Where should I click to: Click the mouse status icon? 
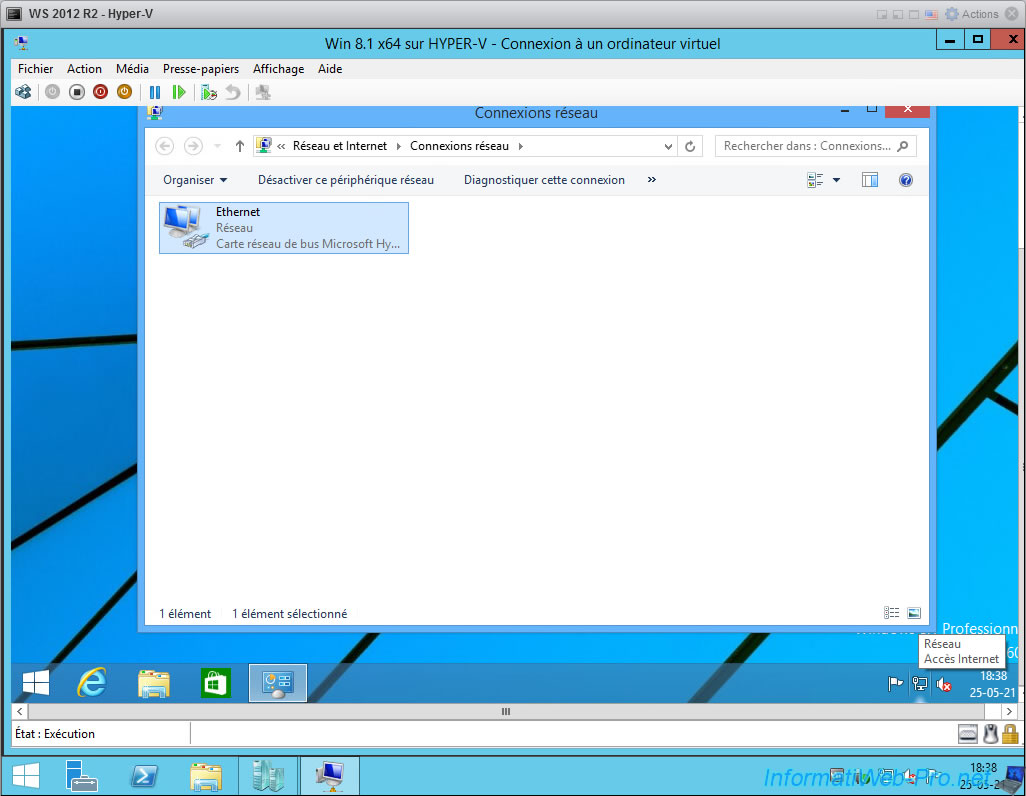click(x=991, y=734)
